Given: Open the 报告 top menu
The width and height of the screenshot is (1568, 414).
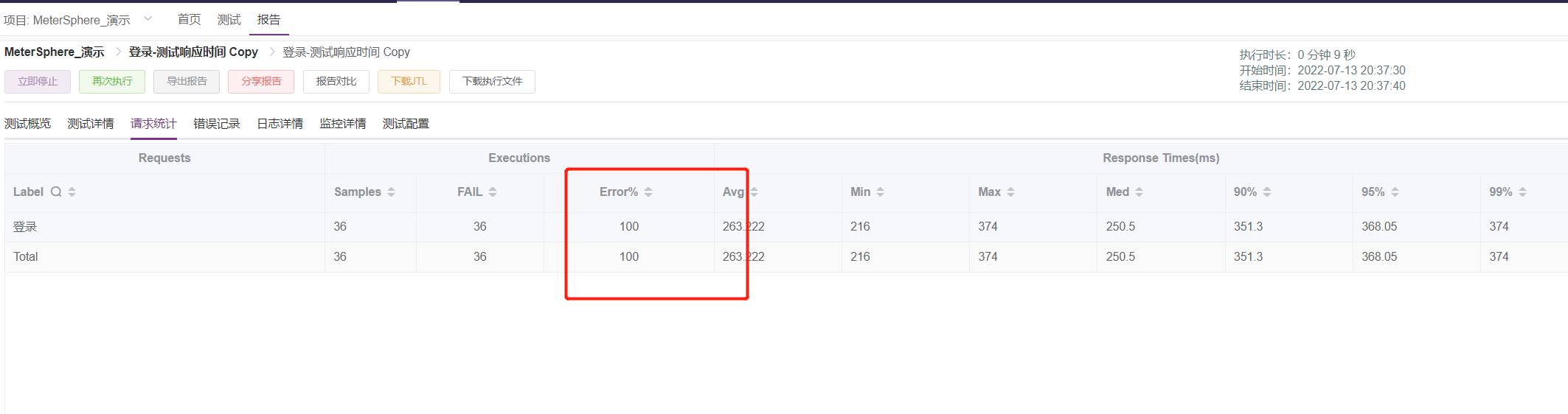Looking at the screenshot, I should click(268, 19).
